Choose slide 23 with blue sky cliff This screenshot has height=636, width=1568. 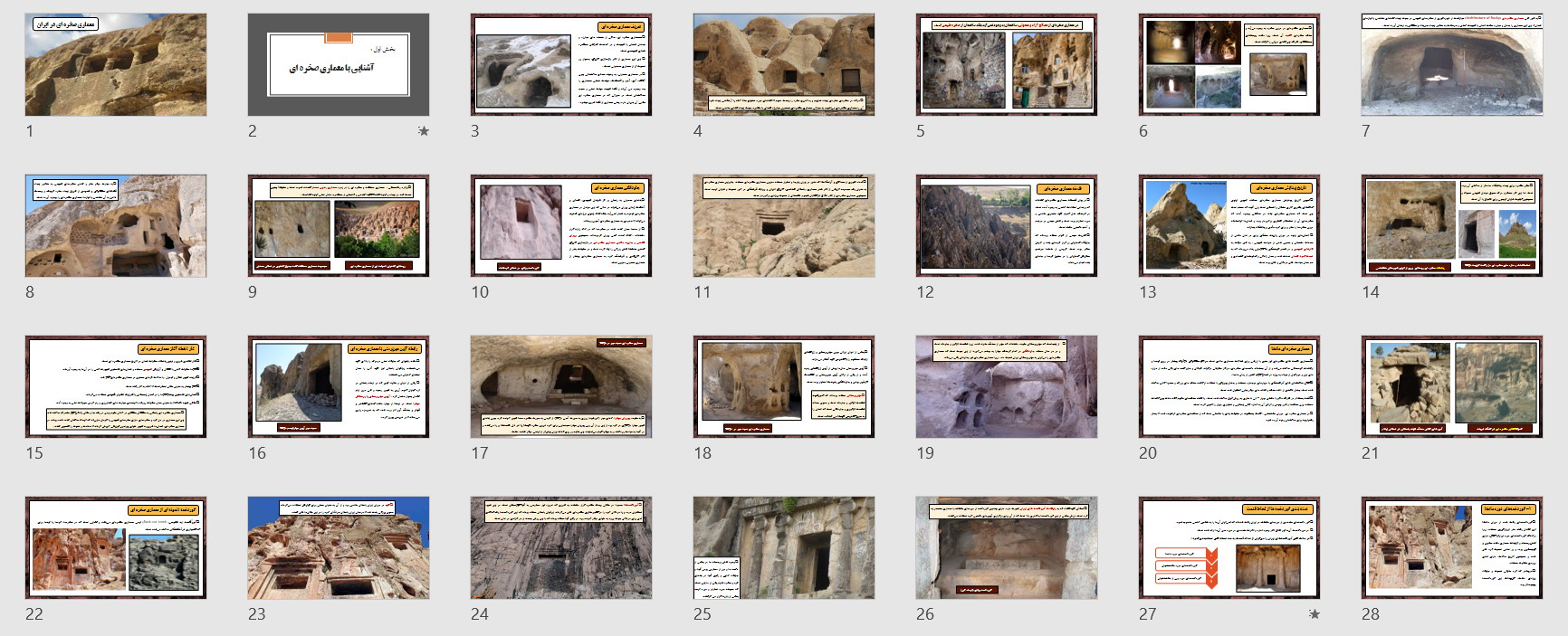[339, 547]
